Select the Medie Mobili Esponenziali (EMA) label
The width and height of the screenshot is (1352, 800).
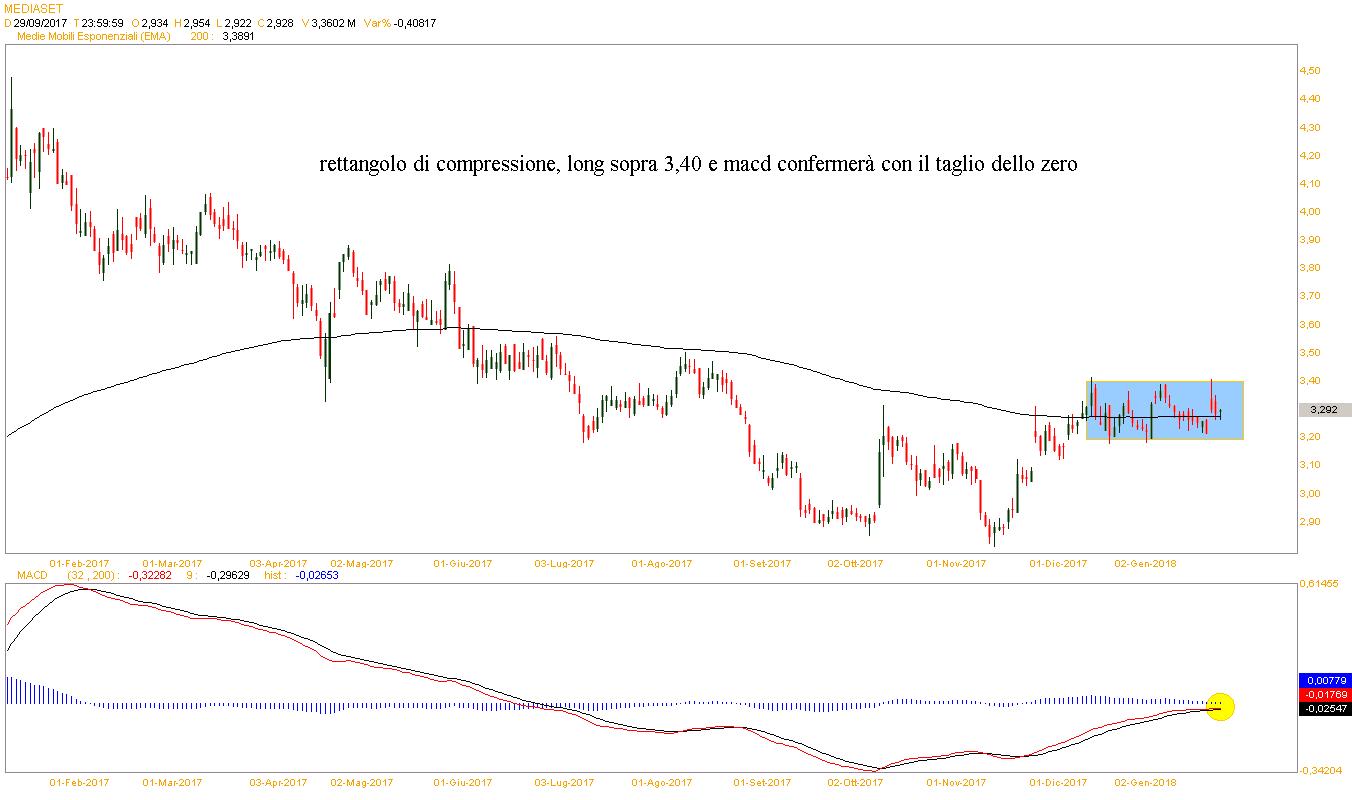pos(94,36)
